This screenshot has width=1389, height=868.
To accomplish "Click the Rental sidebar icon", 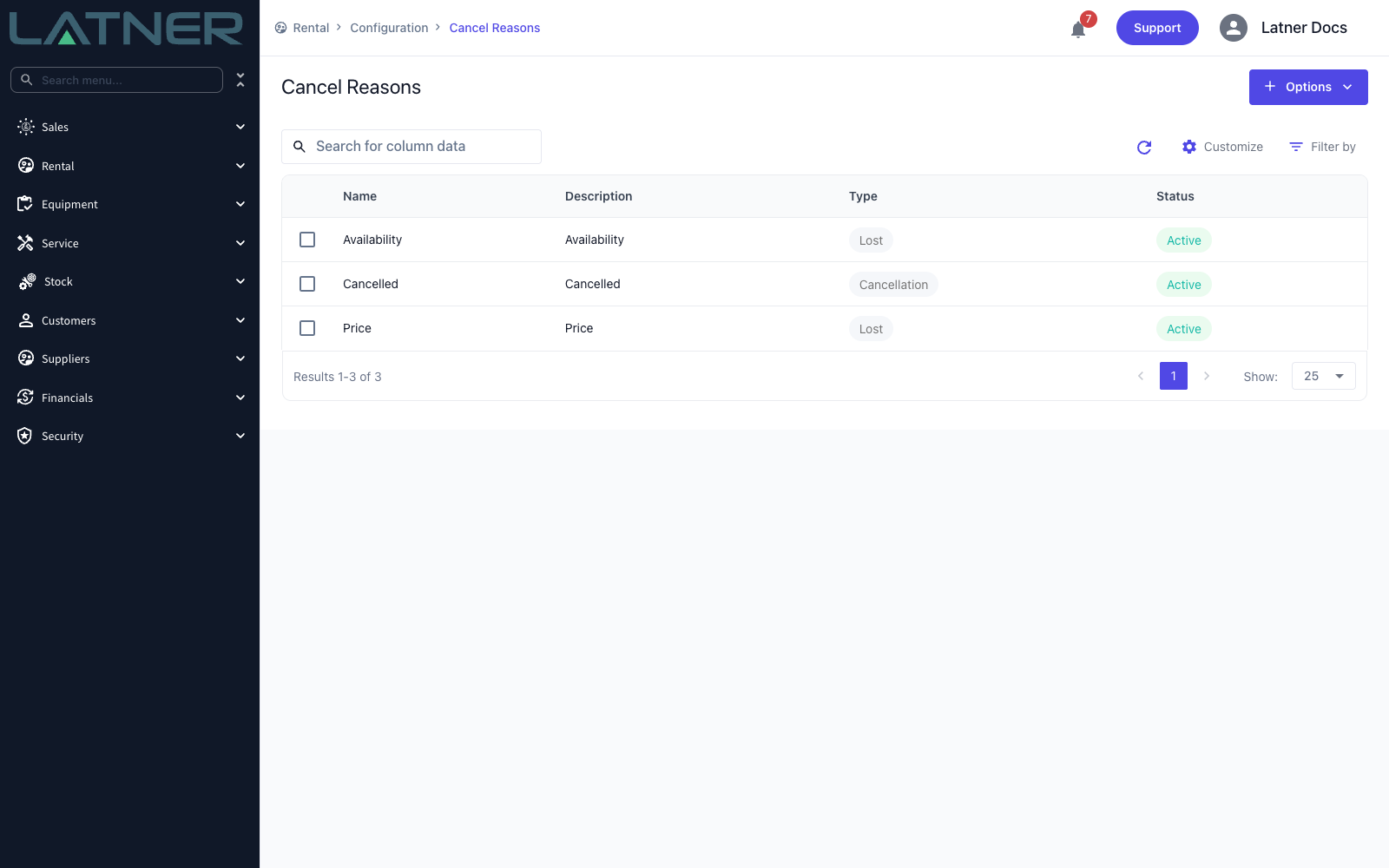I will (26, 166).
